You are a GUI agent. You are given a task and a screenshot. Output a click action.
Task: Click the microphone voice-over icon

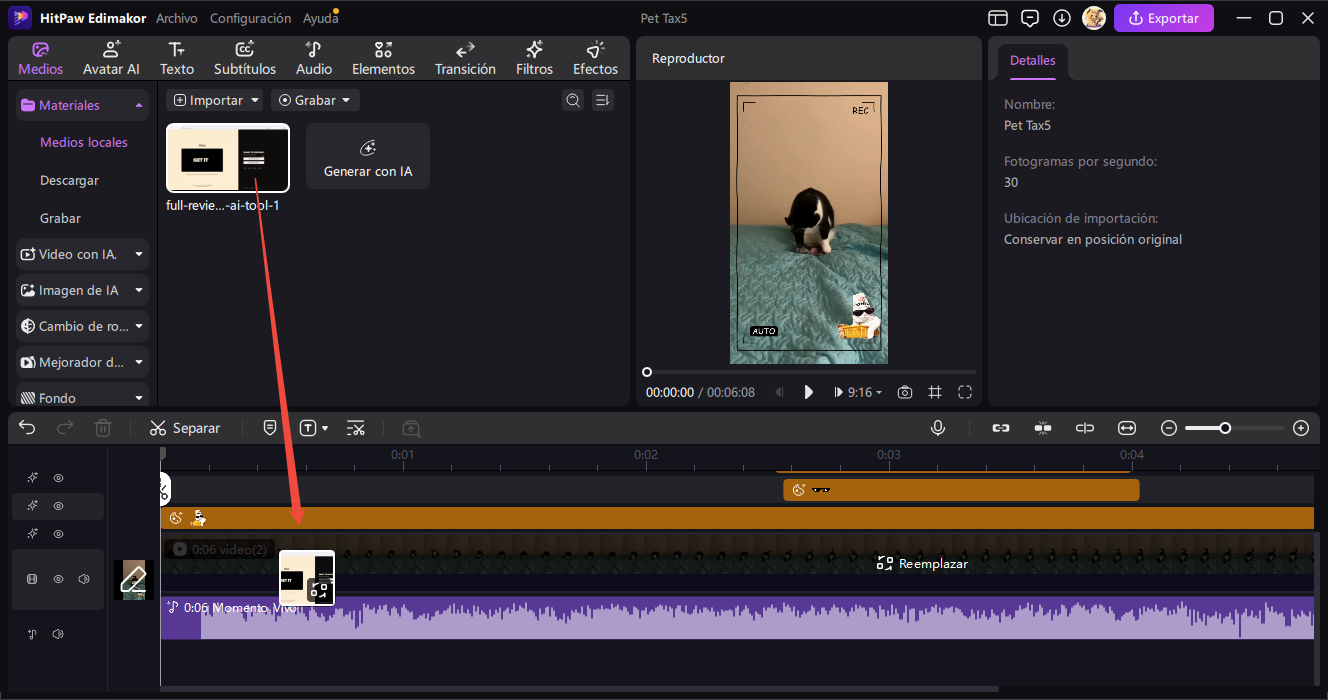(x=938, y=428)
